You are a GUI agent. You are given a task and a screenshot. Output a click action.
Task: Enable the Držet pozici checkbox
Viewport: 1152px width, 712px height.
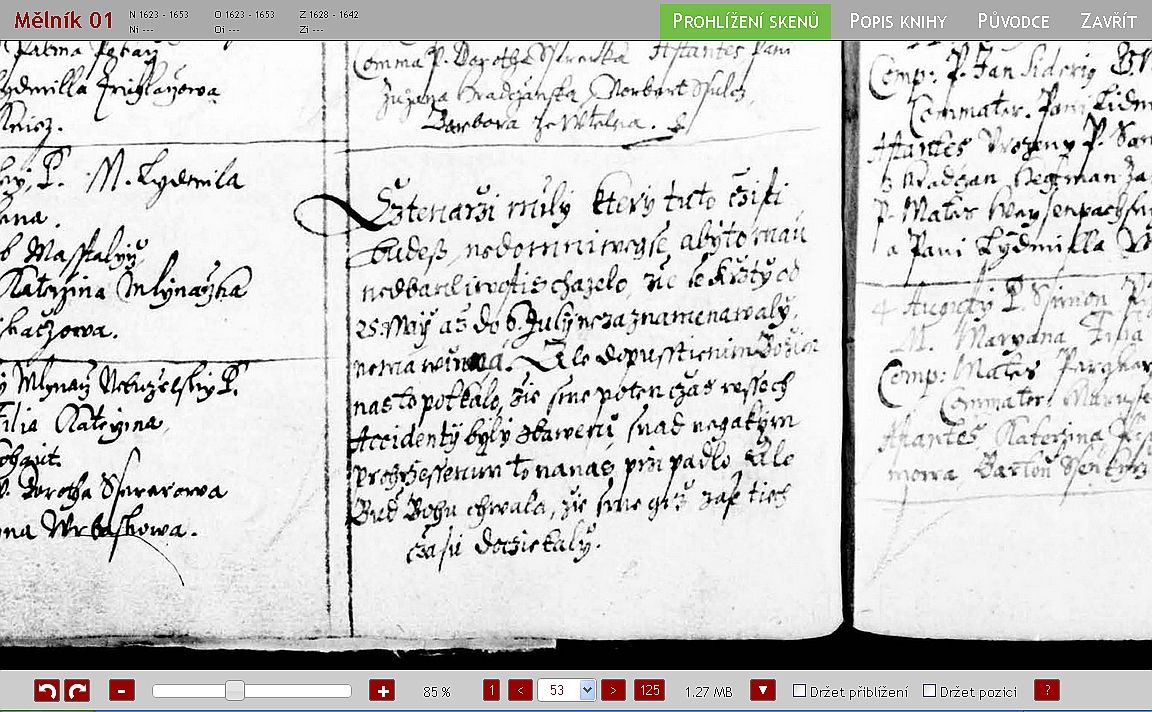click(929, 691)
